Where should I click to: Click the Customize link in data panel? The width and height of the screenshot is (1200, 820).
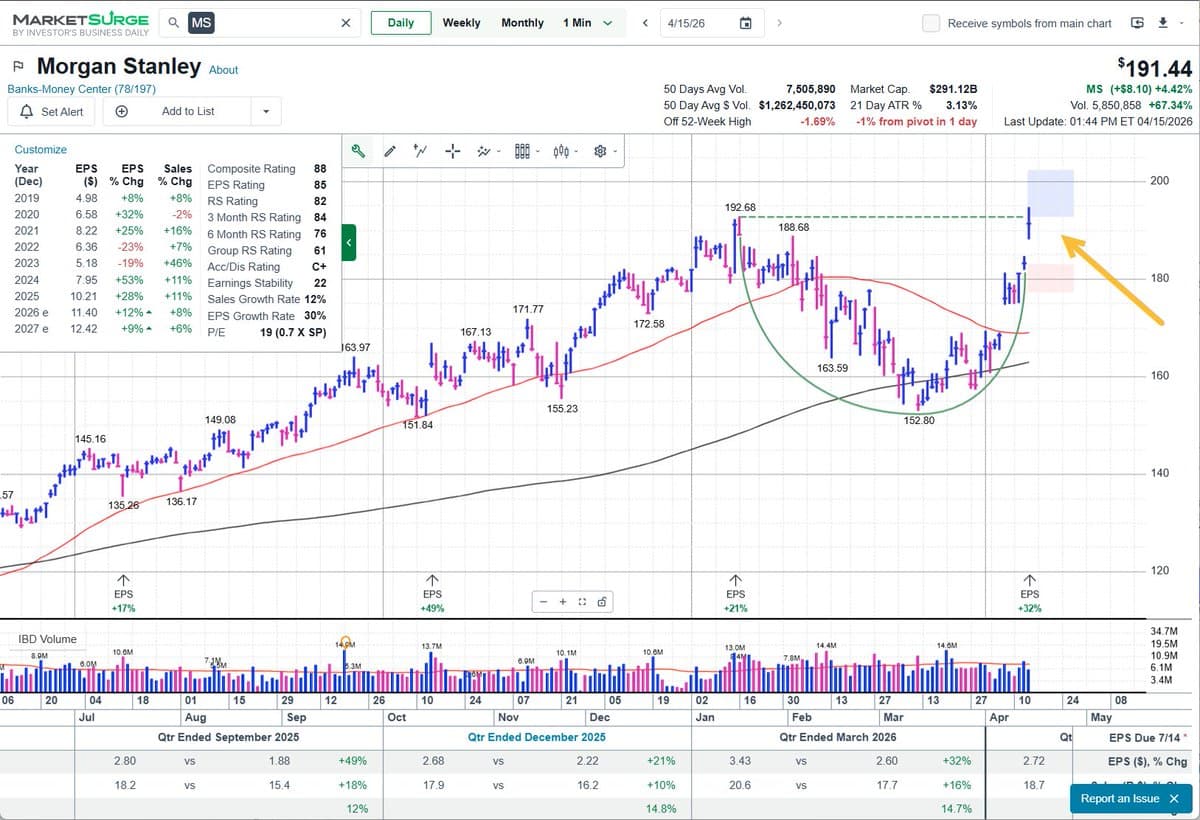pos(41,149)
